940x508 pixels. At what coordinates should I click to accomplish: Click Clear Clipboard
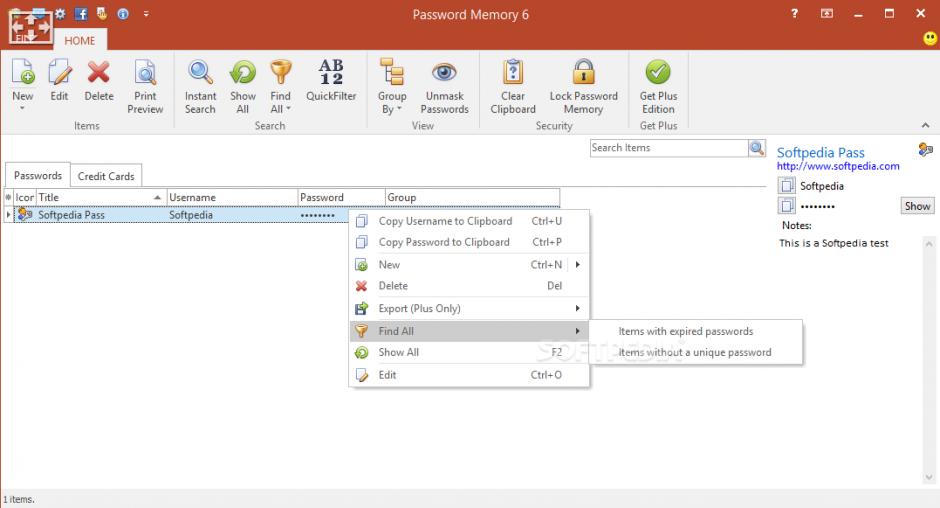[513, 86]
